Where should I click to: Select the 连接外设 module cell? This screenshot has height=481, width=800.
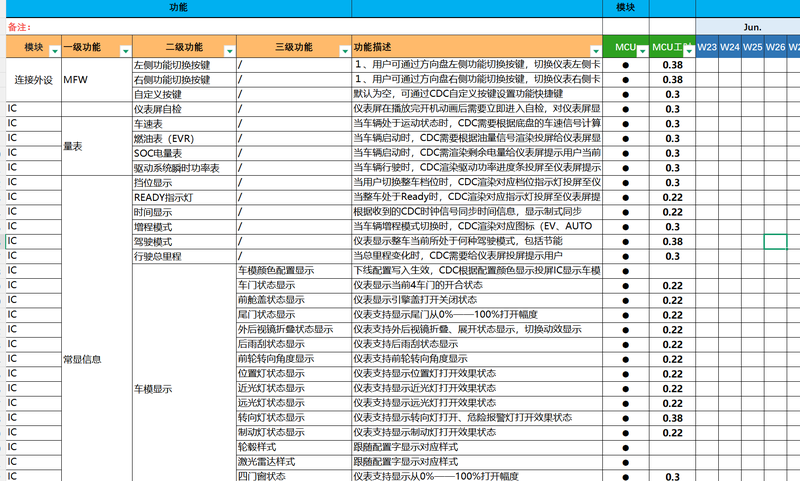(34, 80)
